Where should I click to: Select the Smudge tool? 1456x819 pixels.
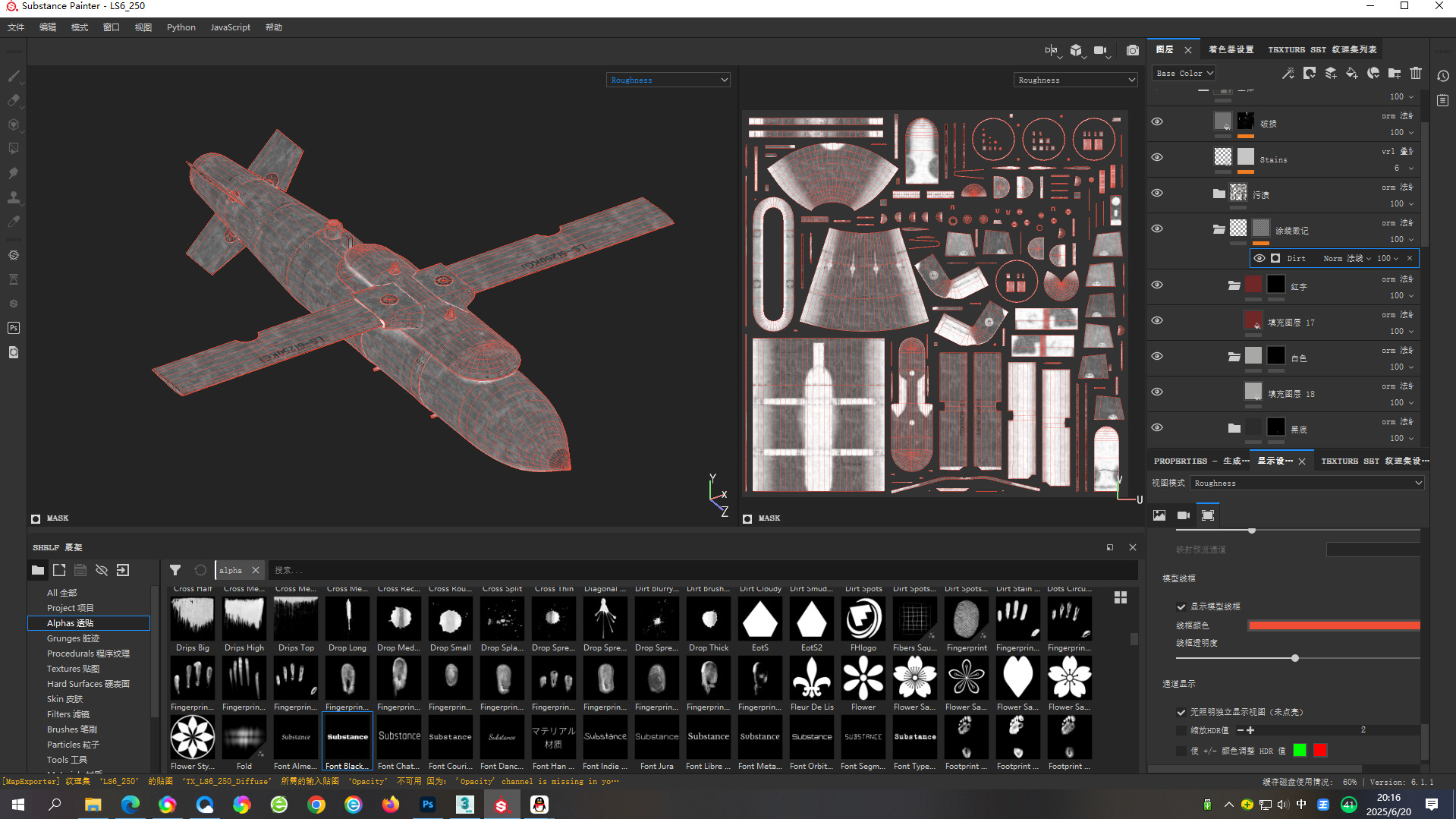pyautogui.click(x=14, y=173)
